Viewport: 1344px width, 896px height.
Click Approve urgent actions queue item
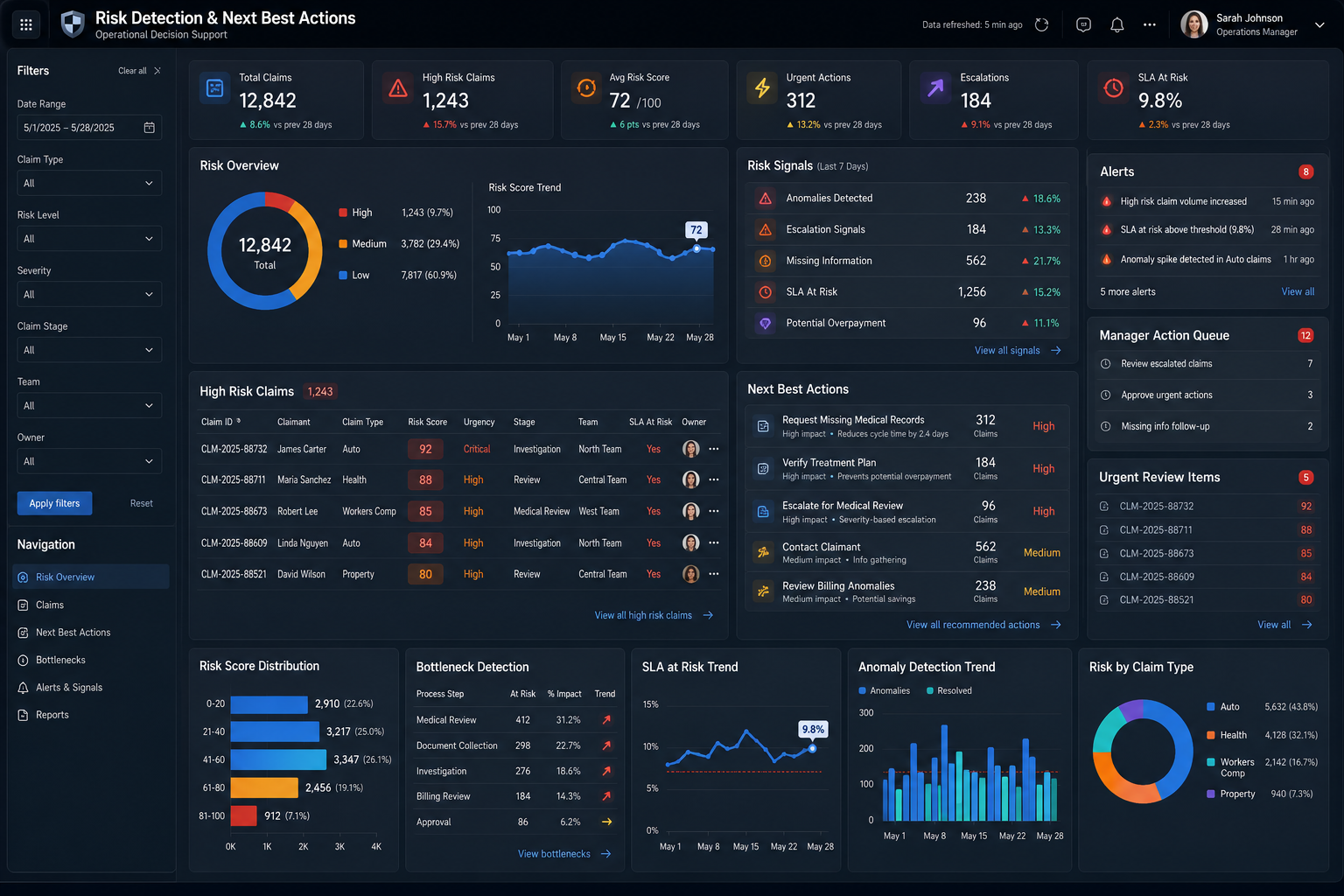tap(1207, 395)
